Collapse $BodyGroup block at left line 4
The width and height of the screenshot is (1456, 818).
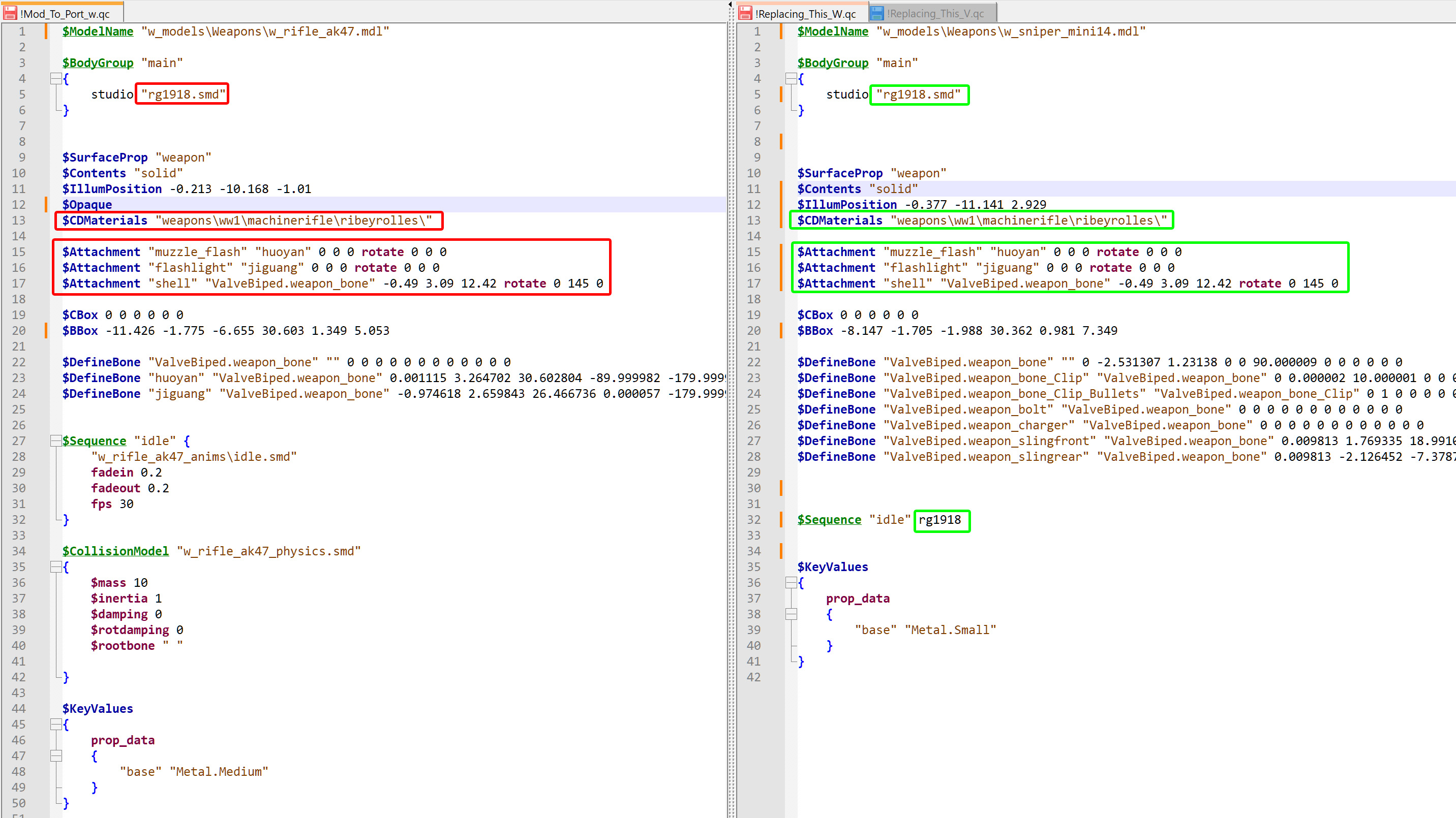55,79
